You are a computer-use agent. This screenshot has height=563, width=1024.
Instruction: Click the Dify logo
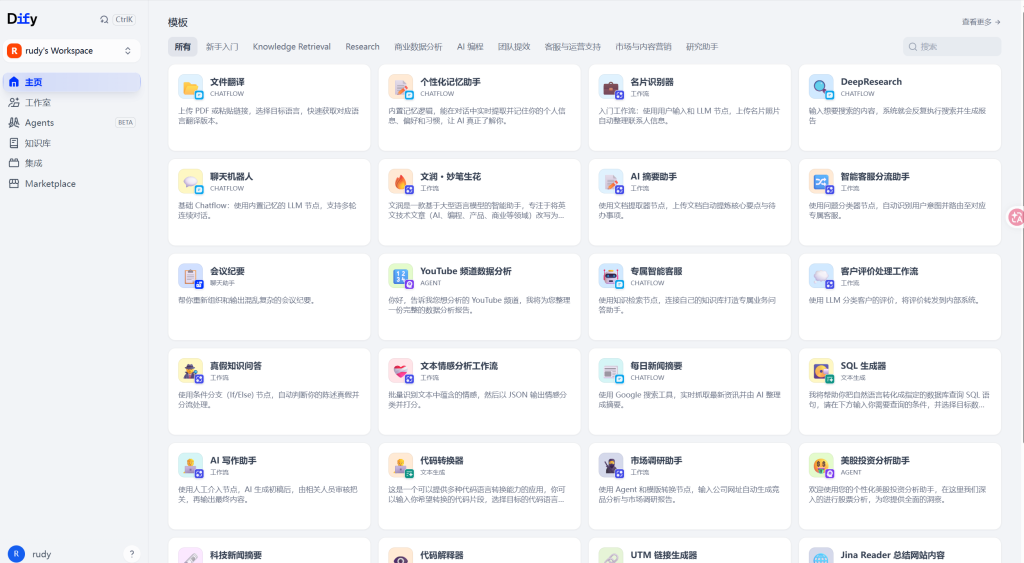click(22, 19)
